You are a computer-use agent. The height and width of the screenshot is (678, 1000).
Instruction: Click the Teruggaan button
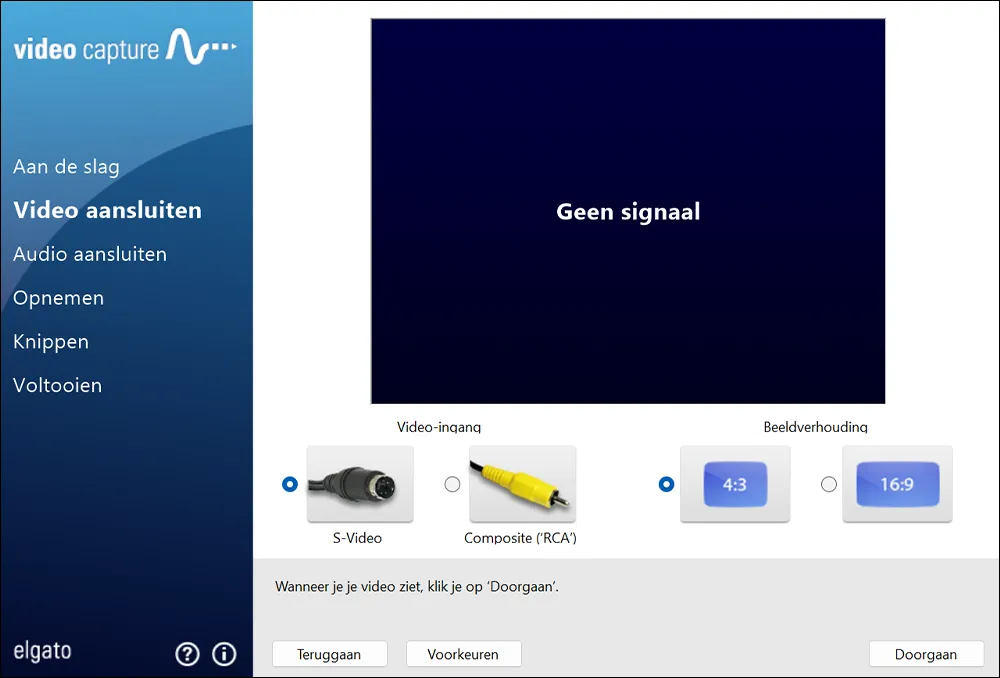pyautogui.click(x=330, y=654)
